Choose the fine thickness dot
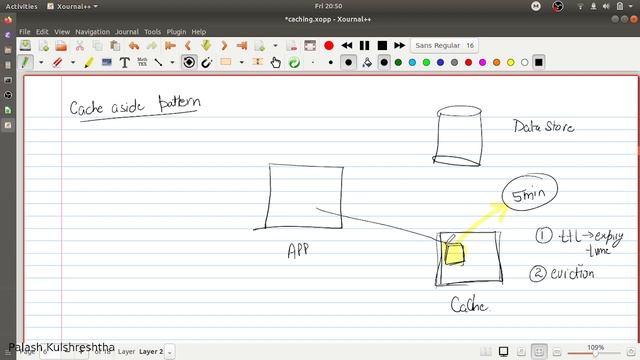640x360 pixels. [331, 62]
